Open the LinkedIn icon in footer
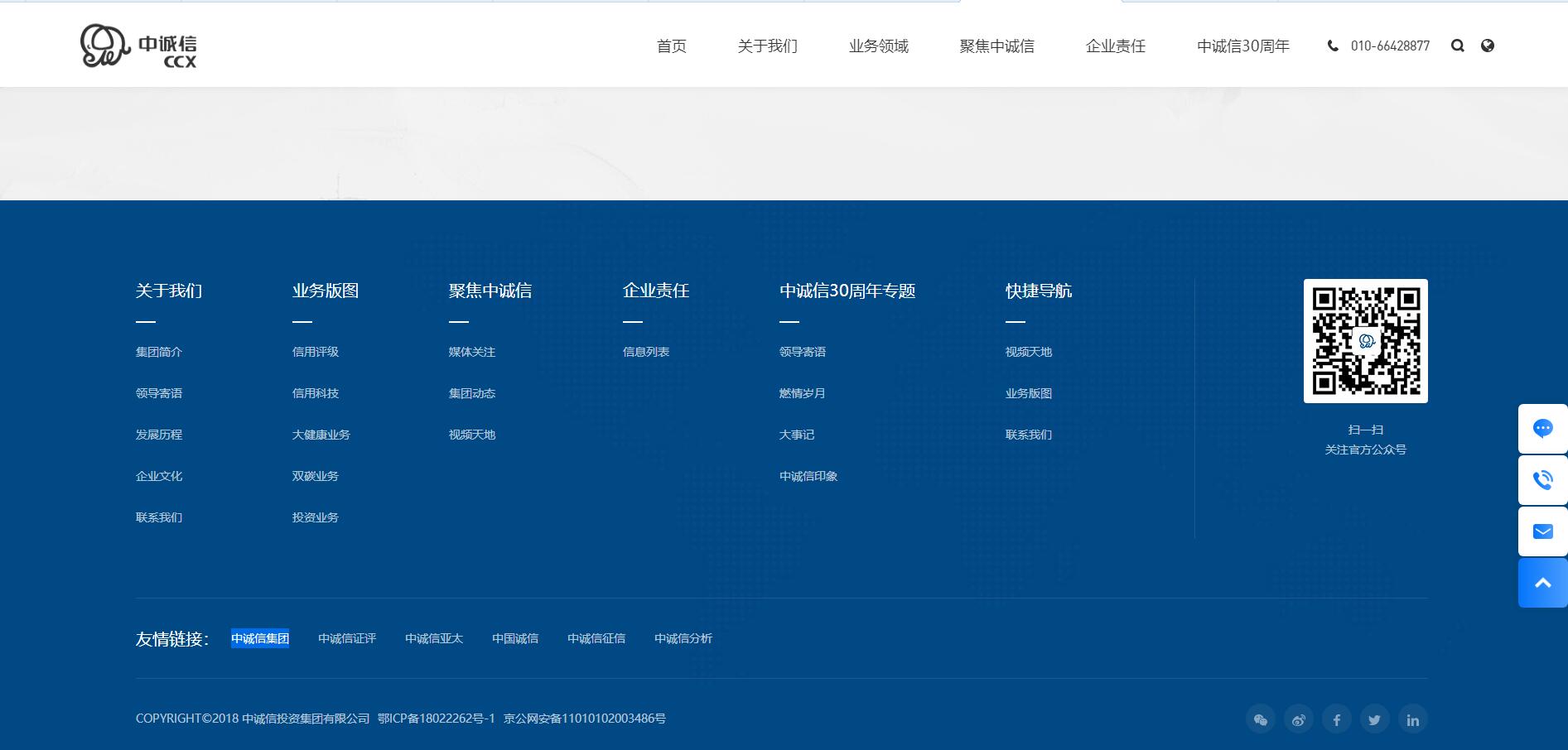 coord(1413,719)
